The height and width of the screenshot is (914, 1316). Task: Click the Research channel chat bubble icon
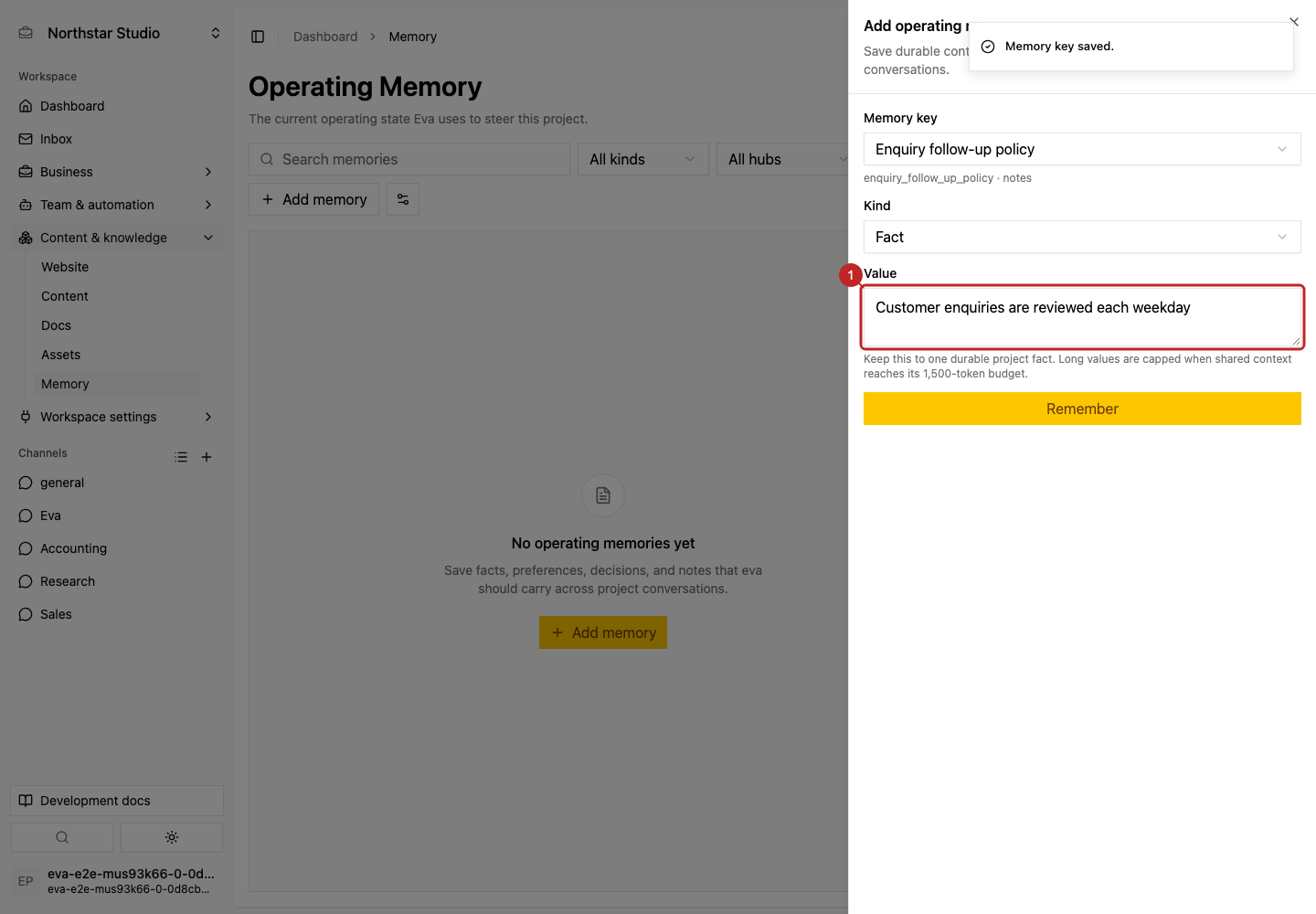tap(26, 581)
